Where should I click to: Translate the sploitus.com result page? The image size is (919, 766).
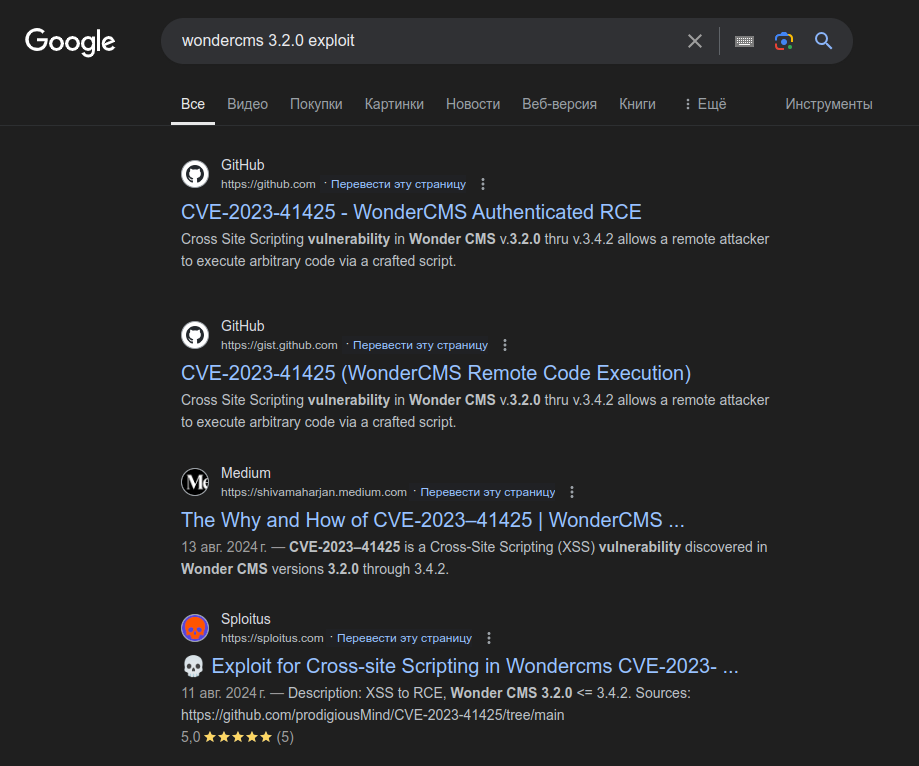pos(404,638)
